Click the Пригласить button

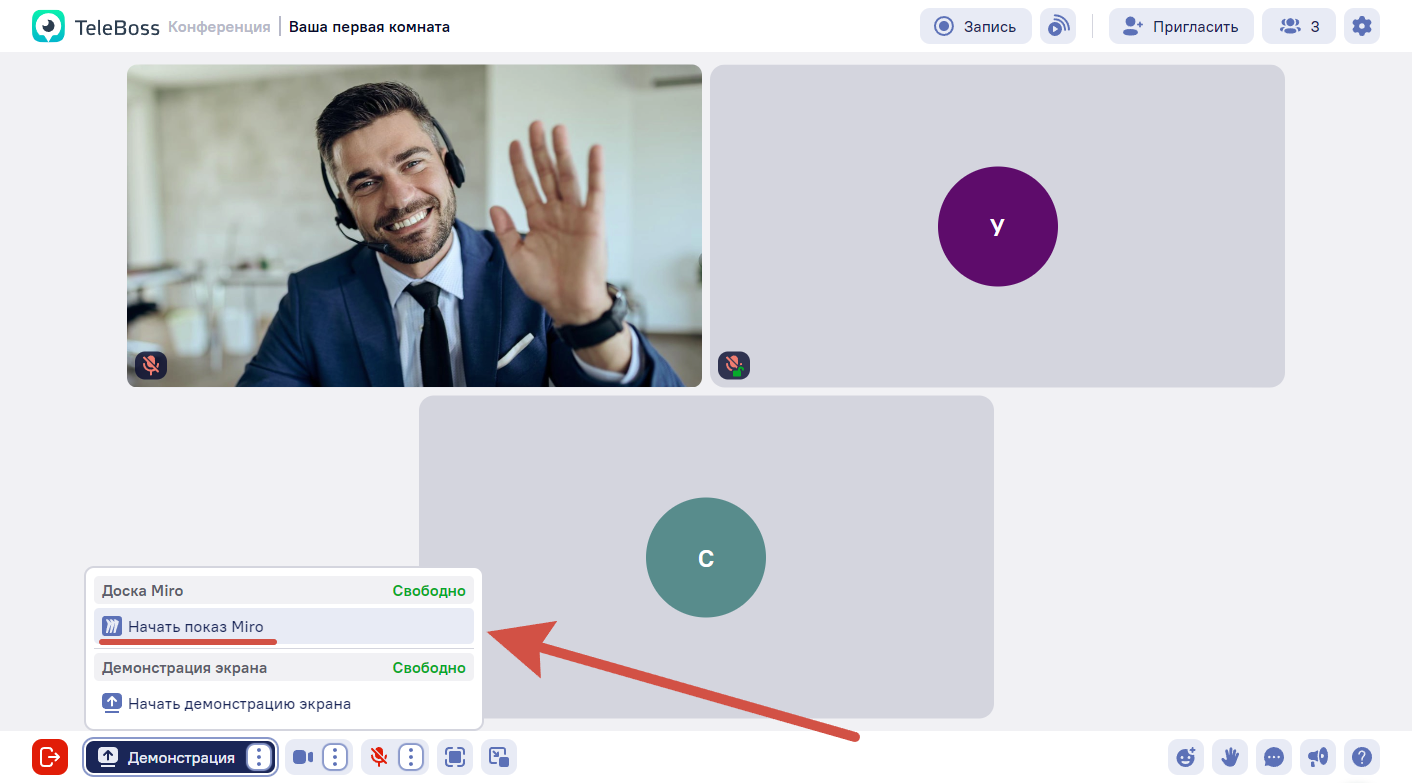(x=1181, y=27)
